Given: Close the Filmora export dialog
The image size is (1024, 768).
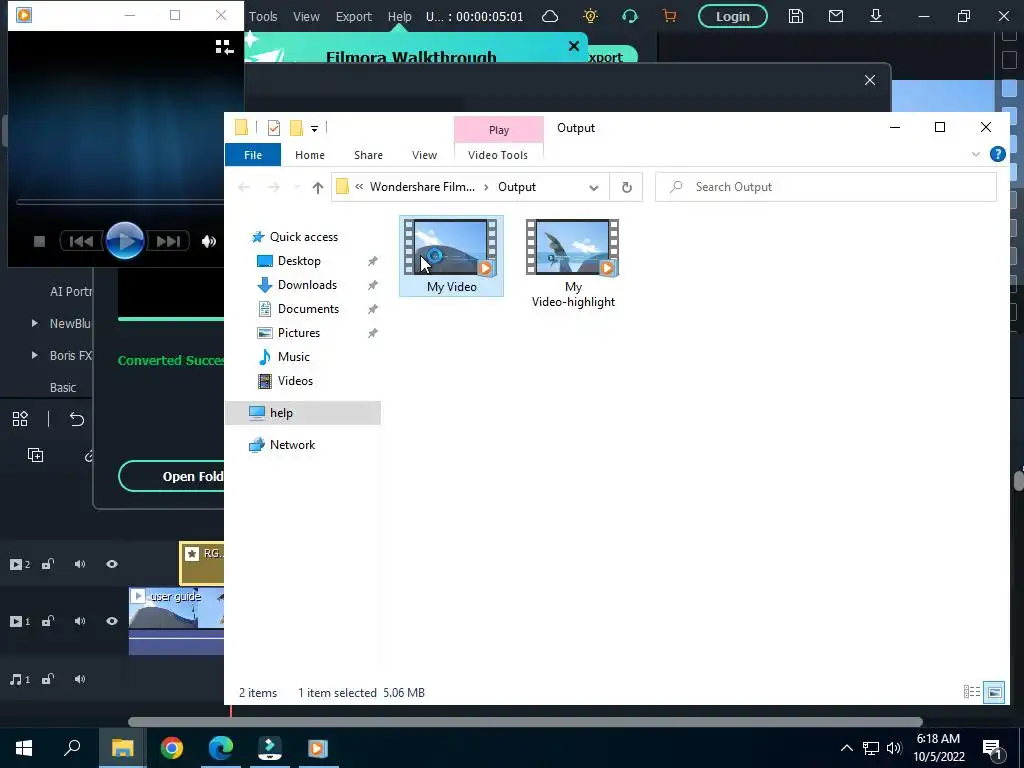Looking at the screenshot, I should coord(870,80).
